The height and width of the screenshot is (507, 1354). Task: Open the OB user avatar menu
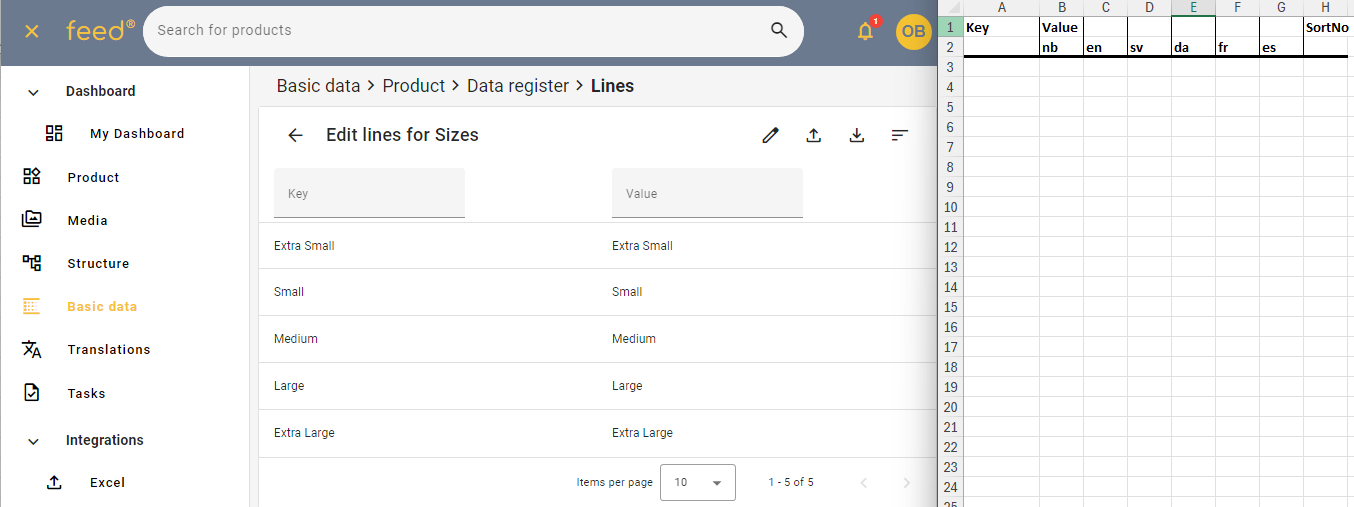(x=913, y=31)
